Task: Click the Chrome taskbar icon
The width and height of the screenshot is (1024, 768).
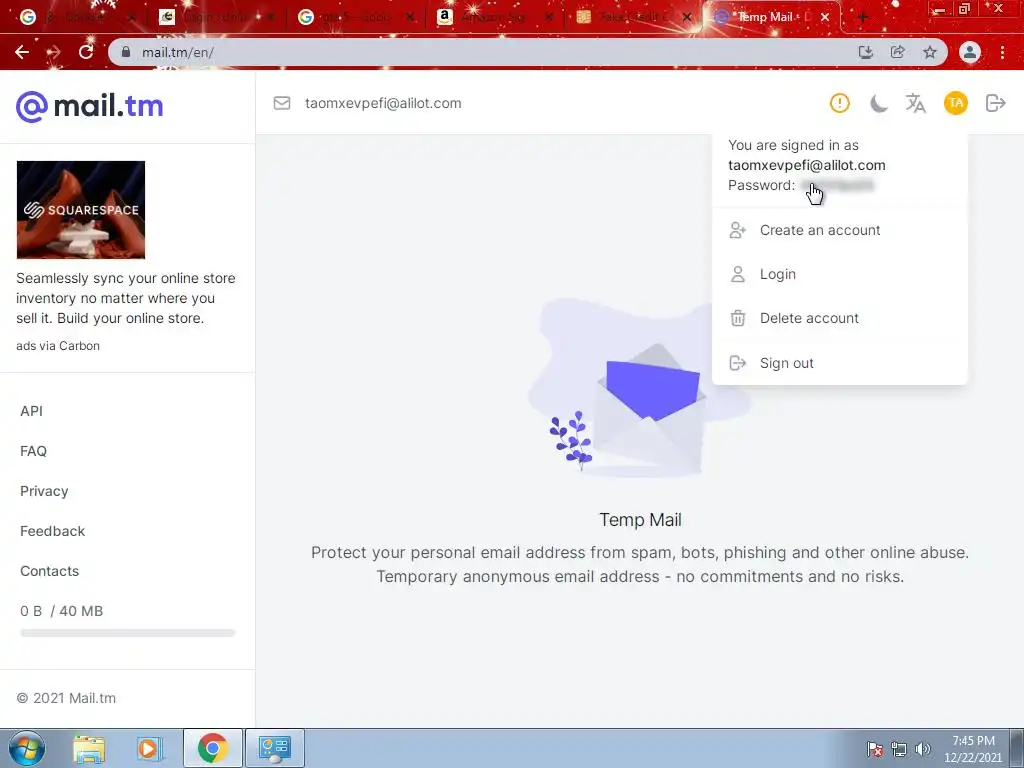Action: (212, 748)
